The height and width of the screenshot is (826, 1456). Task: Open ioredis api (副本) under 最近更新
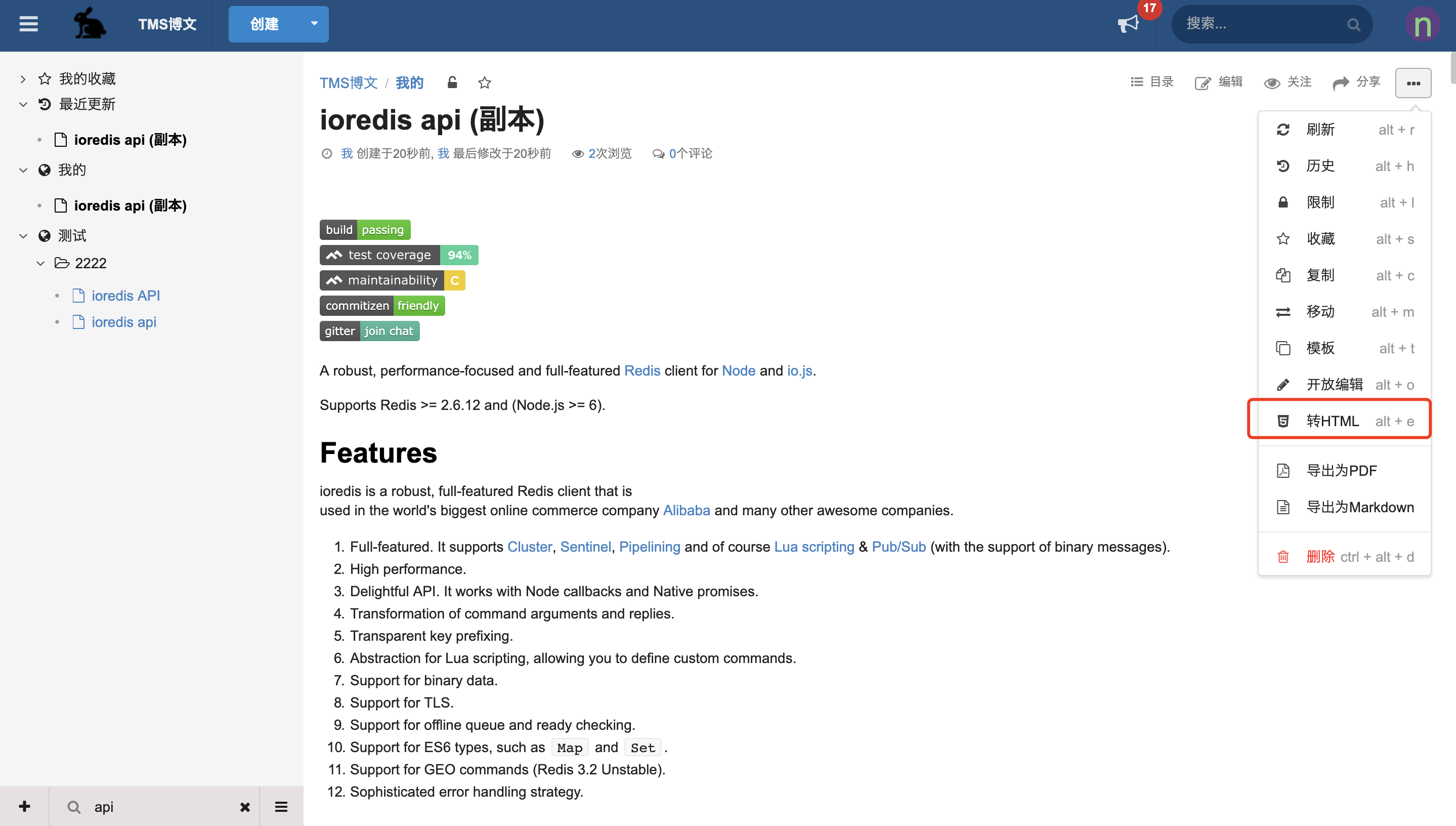click(x=130, y=140)
